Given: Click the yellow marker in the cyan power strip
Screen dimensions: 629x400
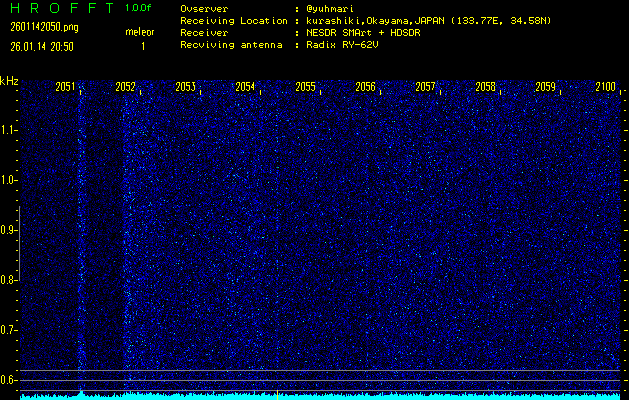Looking at the screenshot, I should [x=277, y=395].
